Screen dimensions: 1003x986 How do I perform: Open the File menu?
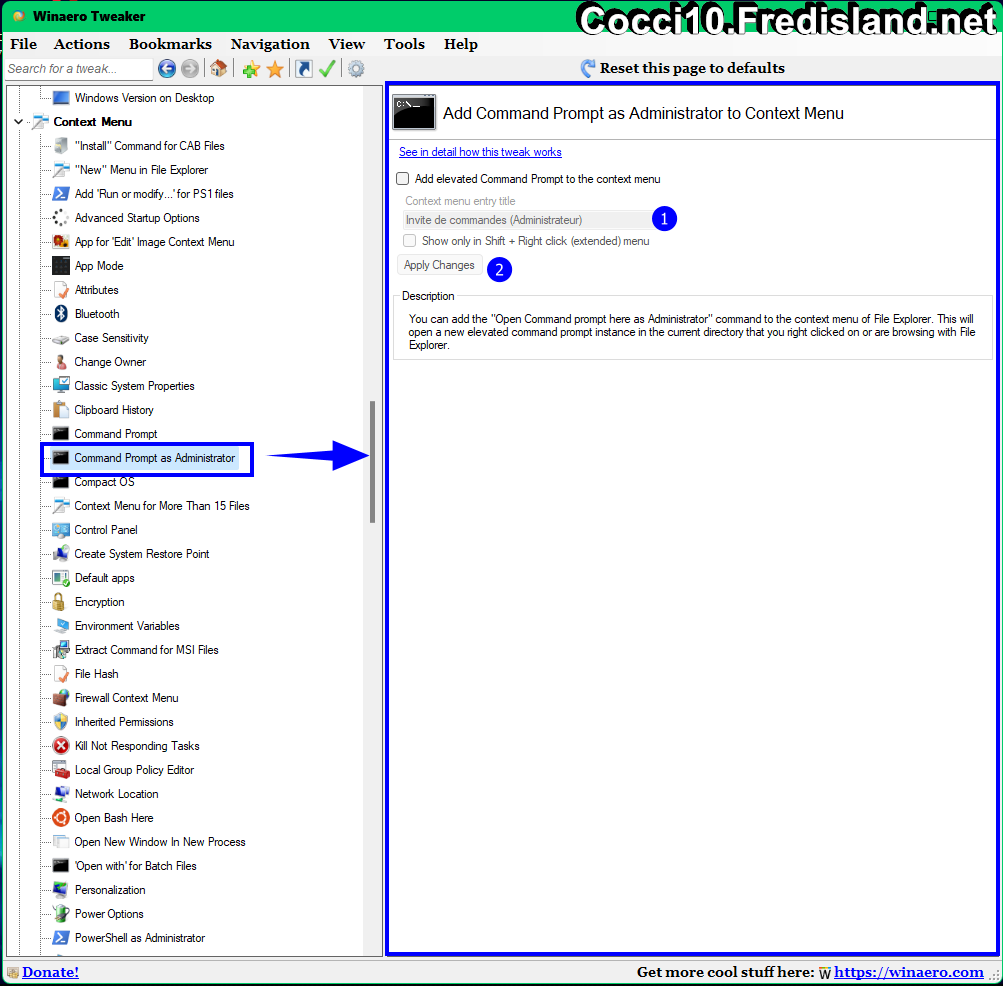(x=24, y=44)
